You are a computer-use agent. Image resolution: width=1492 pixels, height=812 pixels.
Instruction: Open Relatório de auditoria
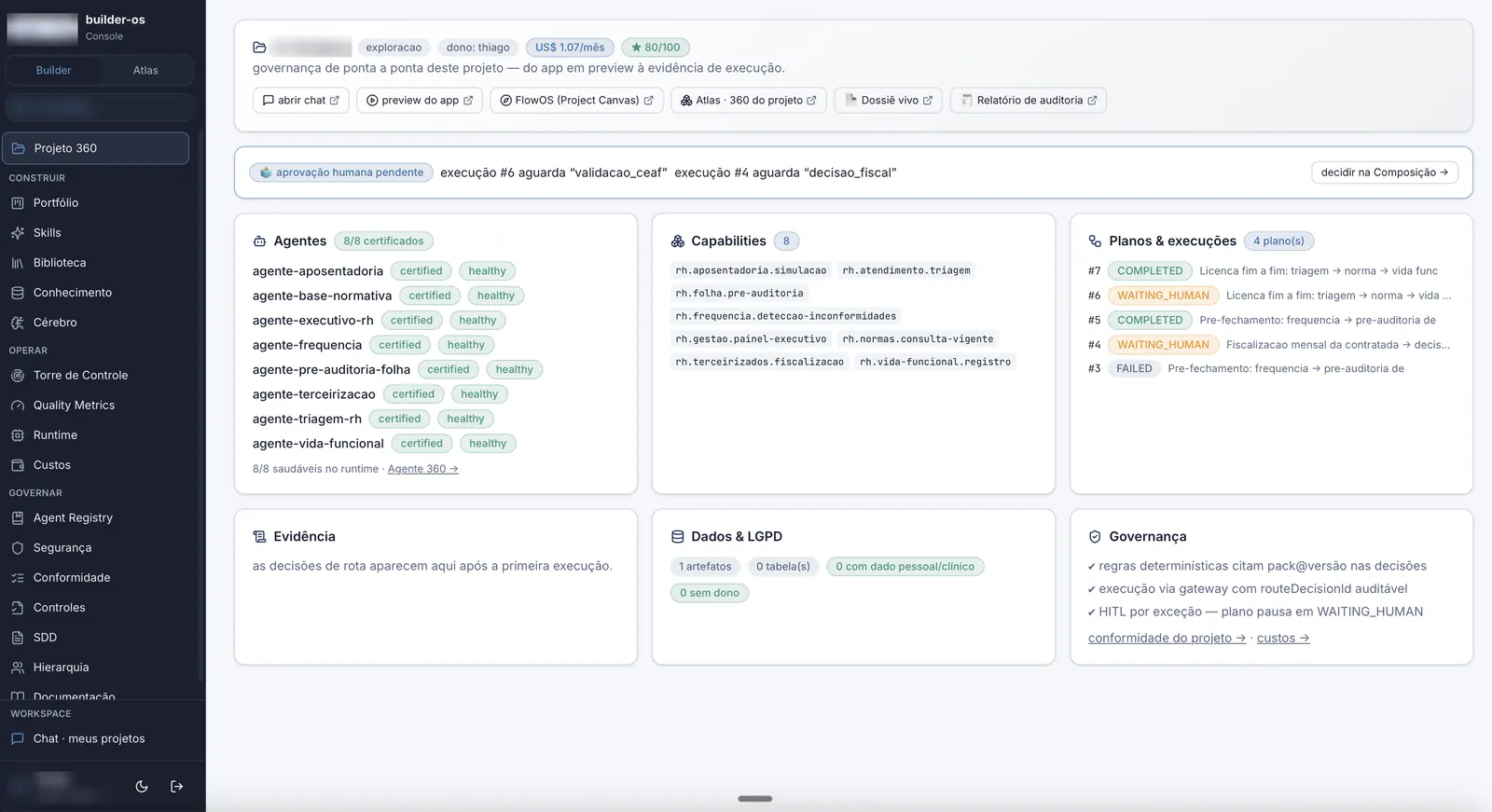(x=1028, y=100)
